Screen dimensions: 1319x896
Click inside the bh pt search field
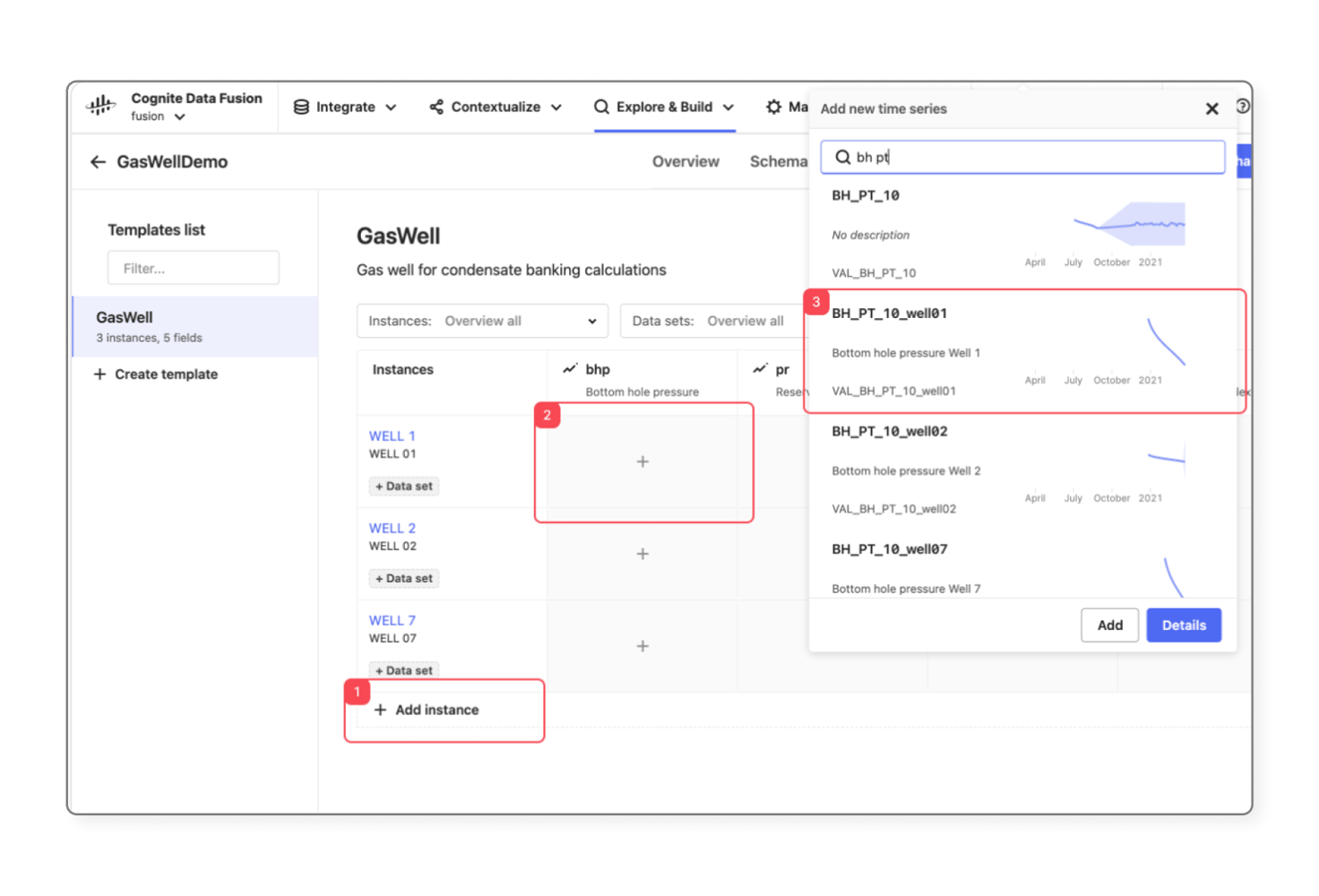1022,157
